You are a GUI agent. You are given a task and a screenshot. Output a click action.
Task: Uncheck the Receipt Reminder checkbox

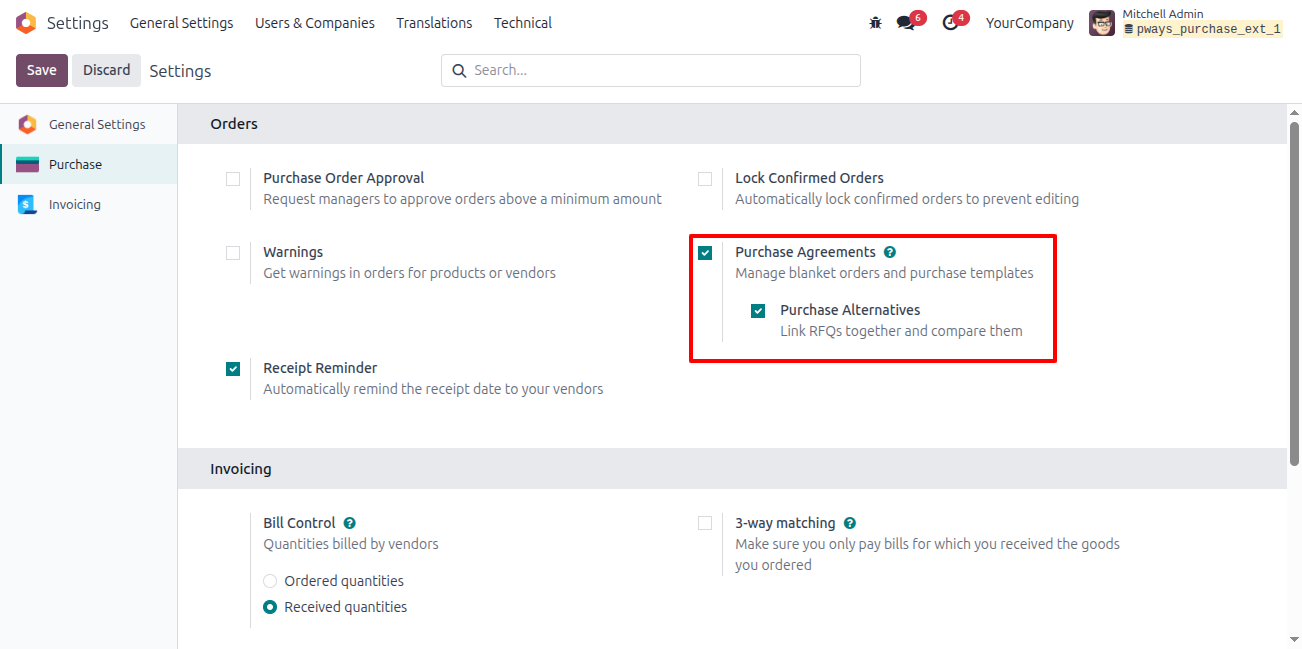coord(233,369)
